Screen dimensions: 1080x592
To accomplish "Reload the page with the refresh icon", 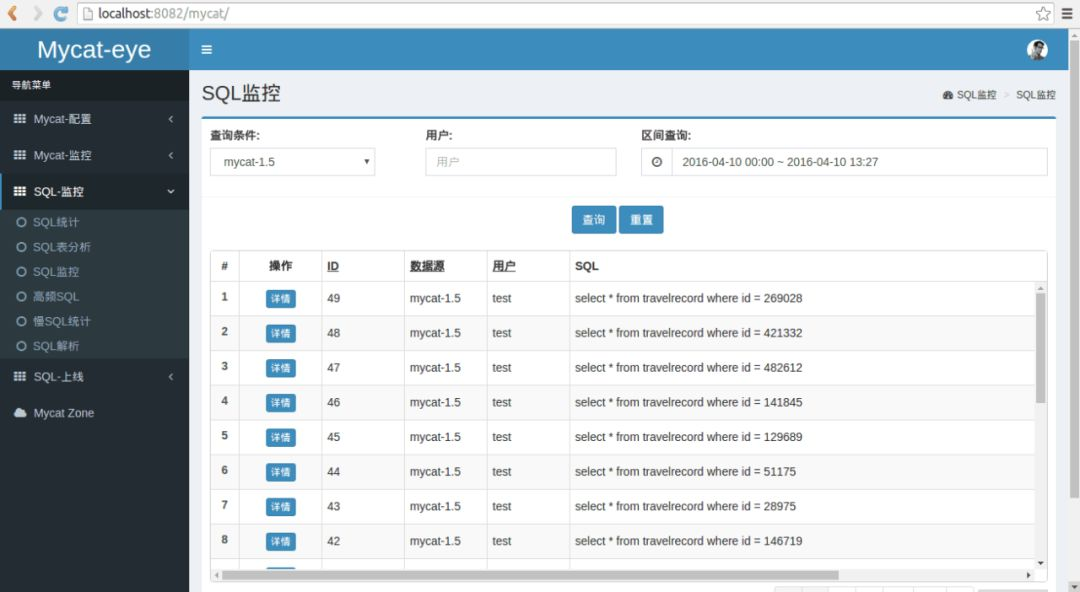I will click(x=61, y=13).
